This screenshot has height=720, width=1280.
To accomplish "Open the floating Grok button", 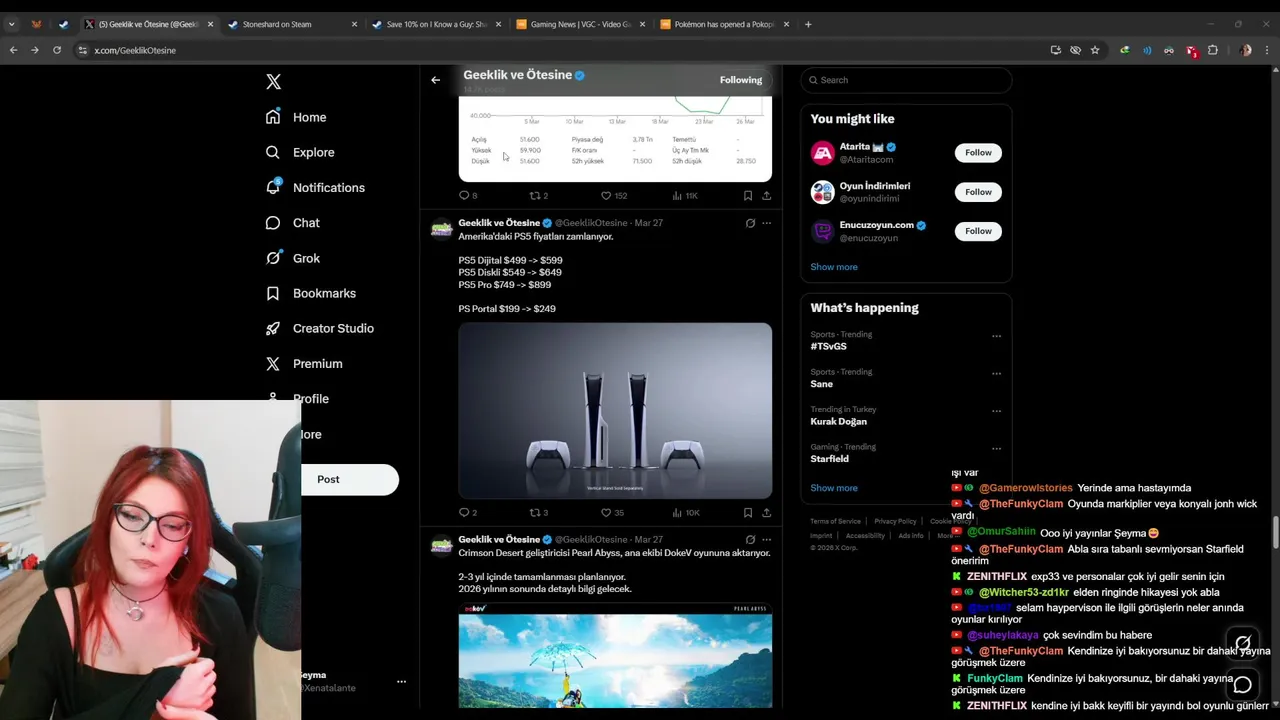I will point(1242,643).
